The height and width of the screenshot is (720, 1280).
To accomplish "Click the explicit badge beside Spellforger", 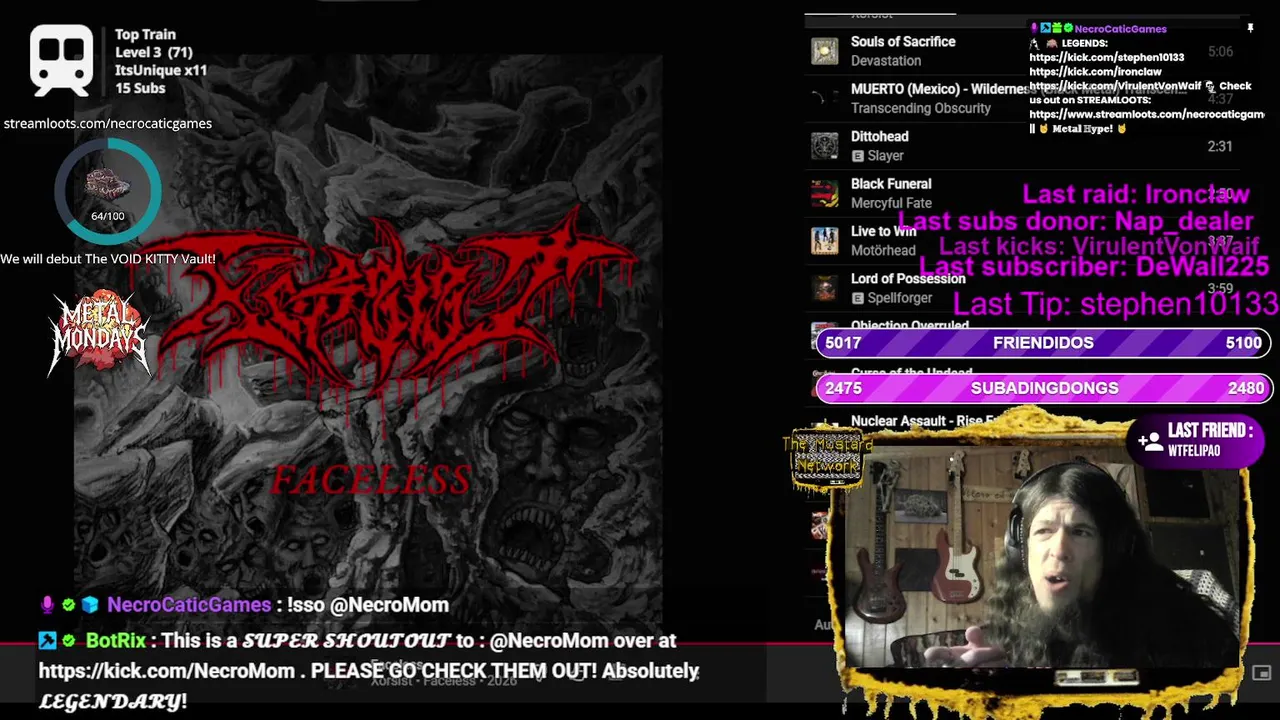I will point(857,298).
